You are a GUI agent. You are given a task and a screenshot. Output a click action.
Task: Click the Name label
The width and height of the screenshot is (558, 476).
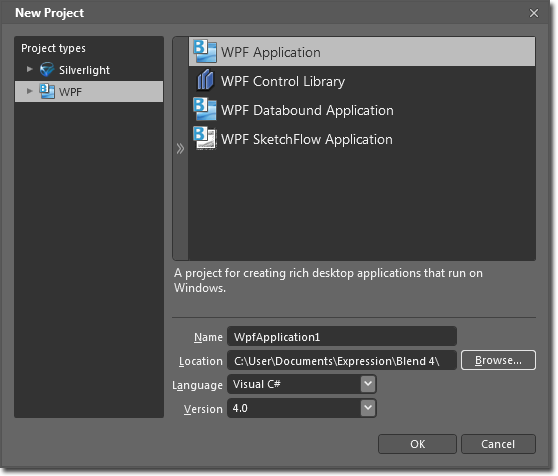point(208,337)
